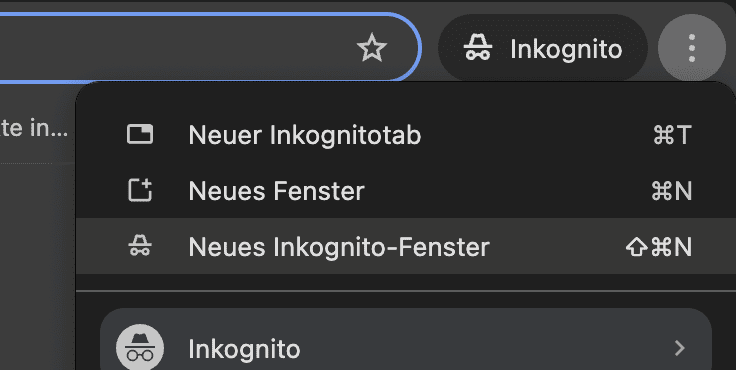Click the round Inkognito avatar in menu

click(140, 348)
